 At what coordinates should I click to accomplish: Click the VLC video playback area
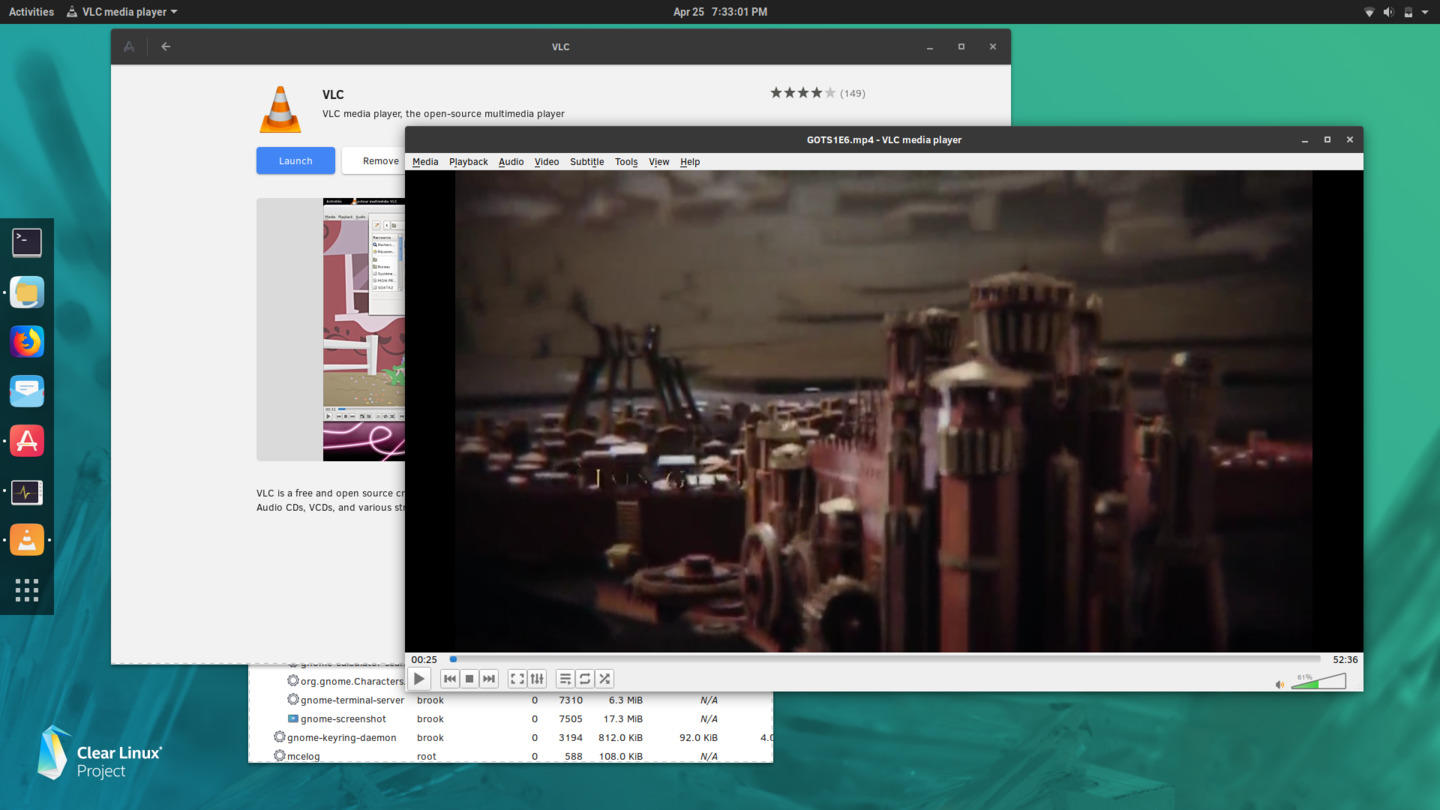pos(884,411)
